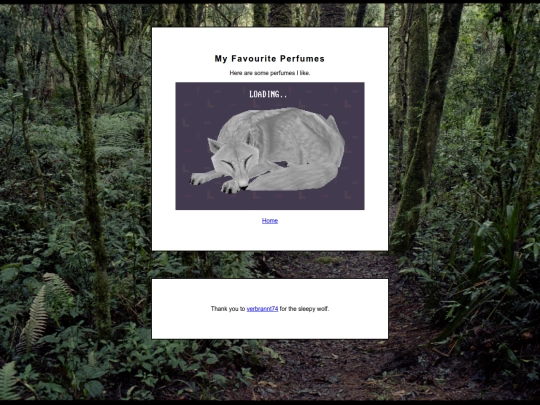
Task: Click 'Thank you to' text in footer box
Action: [x=228, y=309]
